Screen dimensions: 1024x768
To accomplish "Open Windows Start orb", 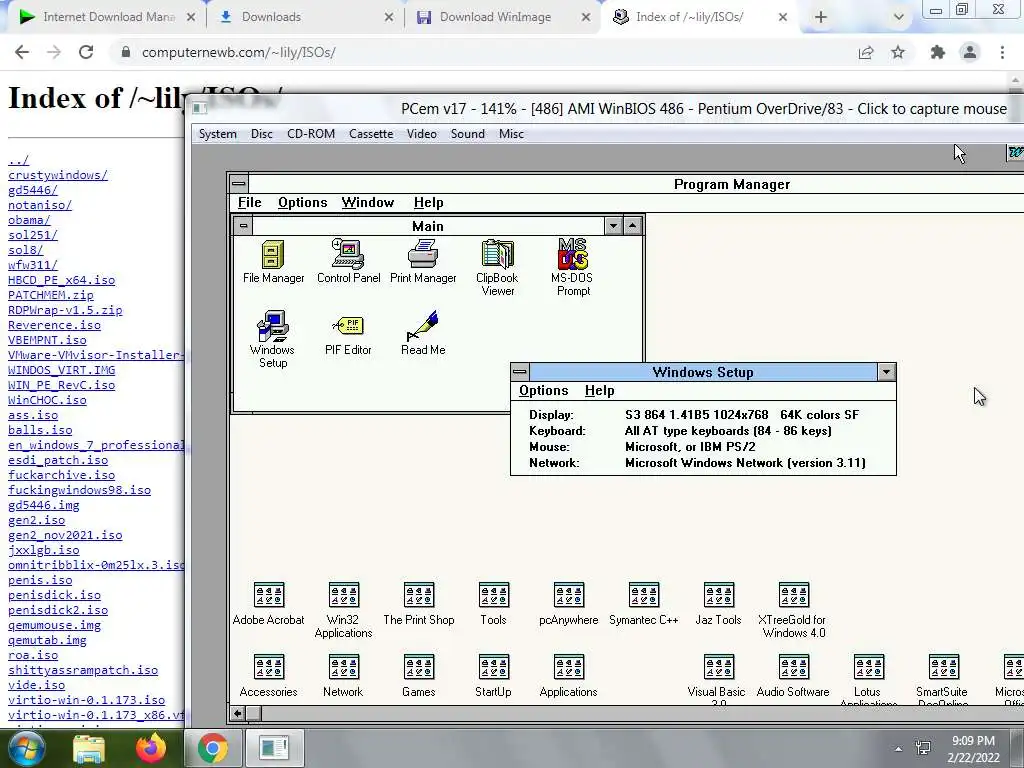I will pos(26,748).
